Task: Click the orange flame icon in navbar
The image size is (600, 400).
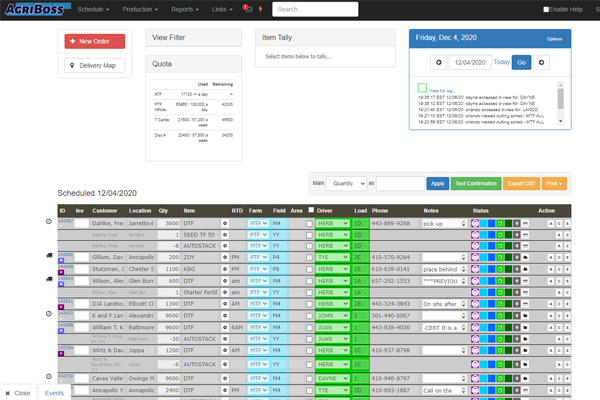Action: [261, 9]
